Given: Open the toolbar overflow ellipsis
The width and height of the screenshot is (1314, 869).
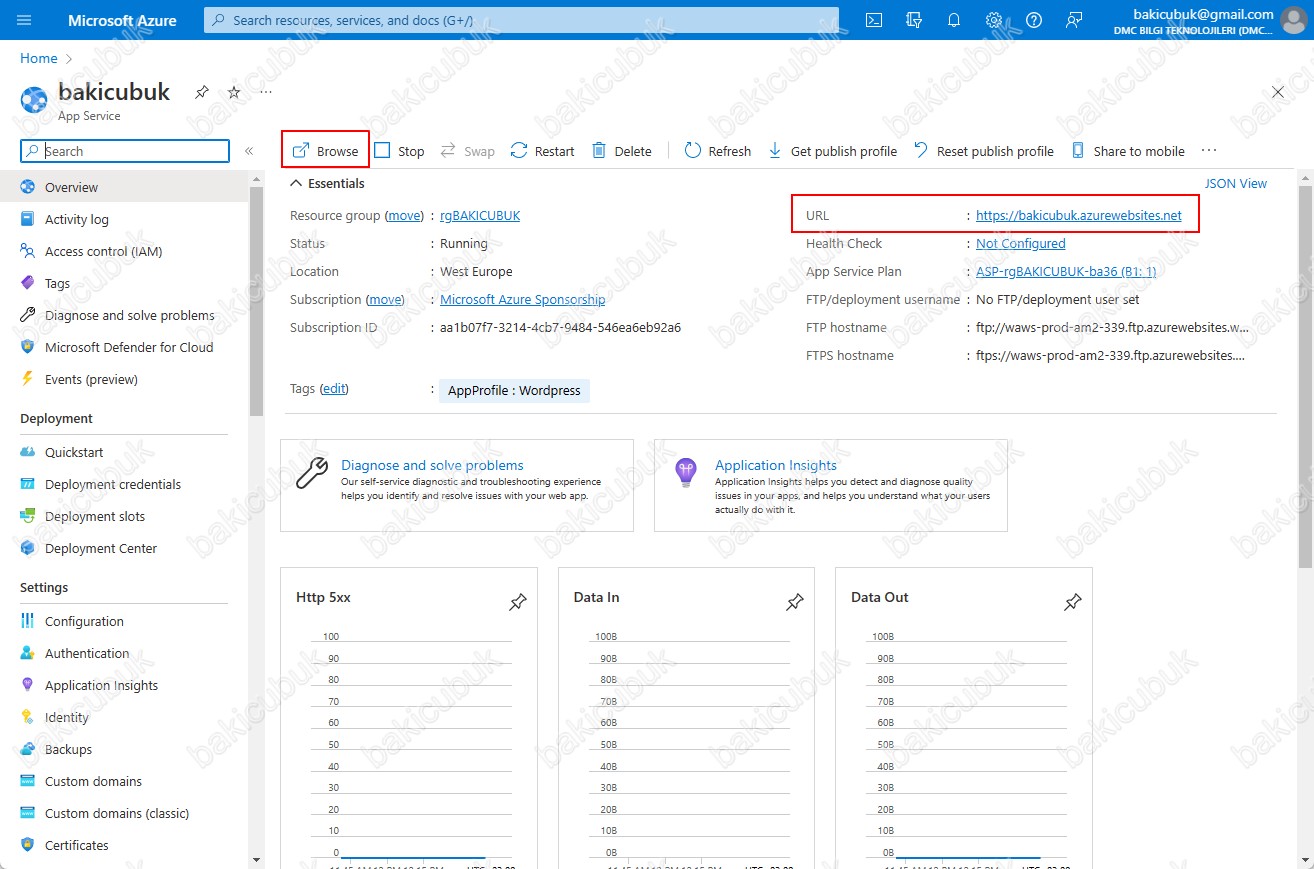Looking at the screenshot, I should [1209, 151].
